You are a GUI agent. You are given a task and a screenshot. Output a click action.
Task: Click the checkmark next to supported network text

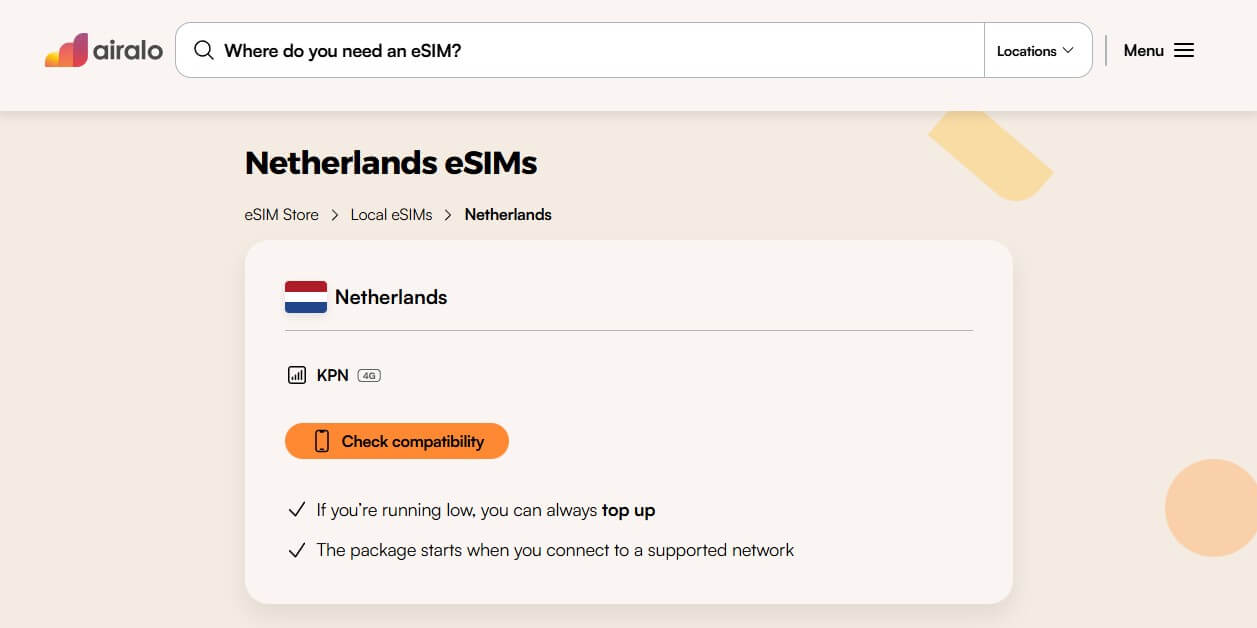(296, 549)
